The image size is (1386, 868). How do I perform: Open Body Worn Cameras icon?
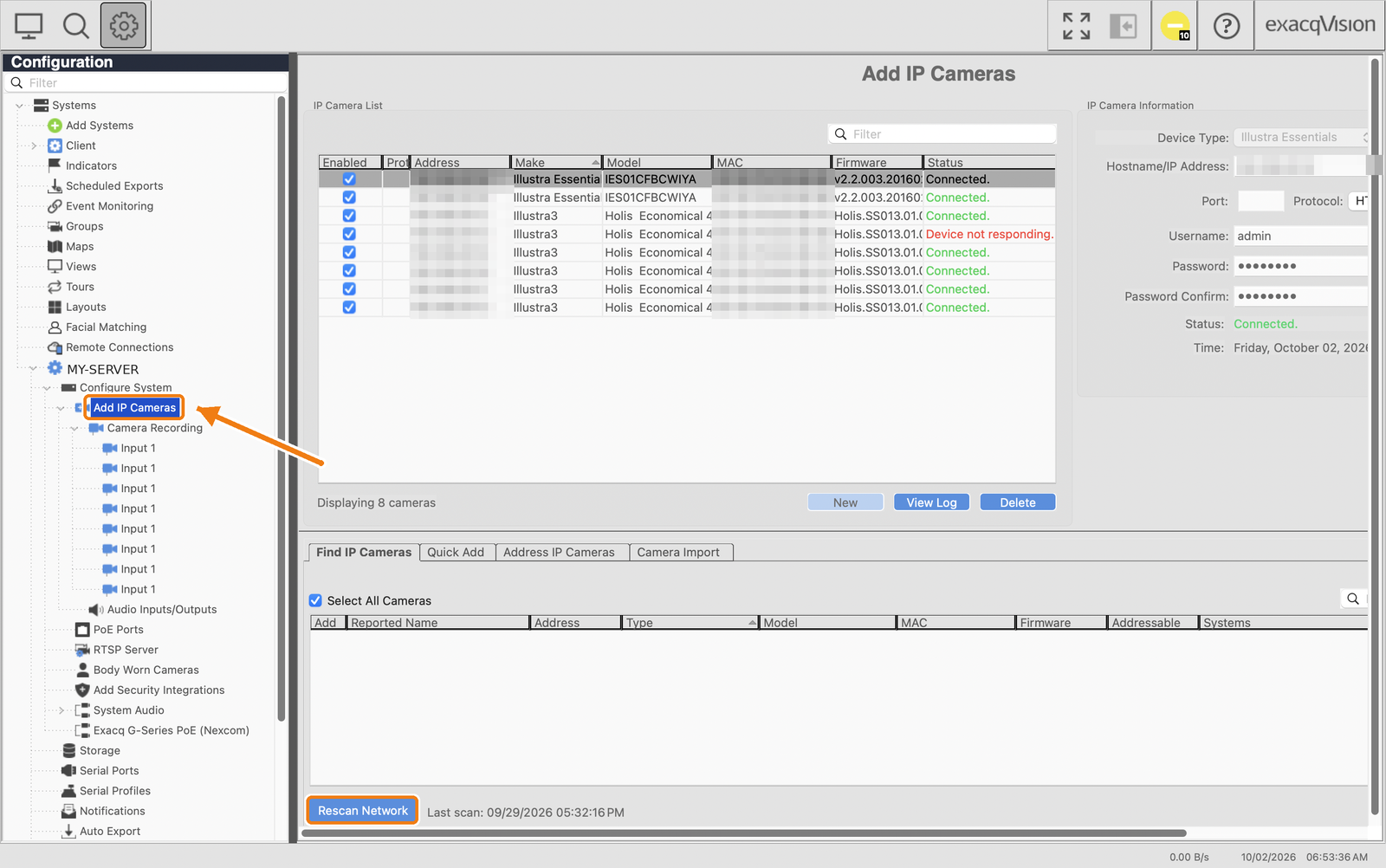(82, 670)
